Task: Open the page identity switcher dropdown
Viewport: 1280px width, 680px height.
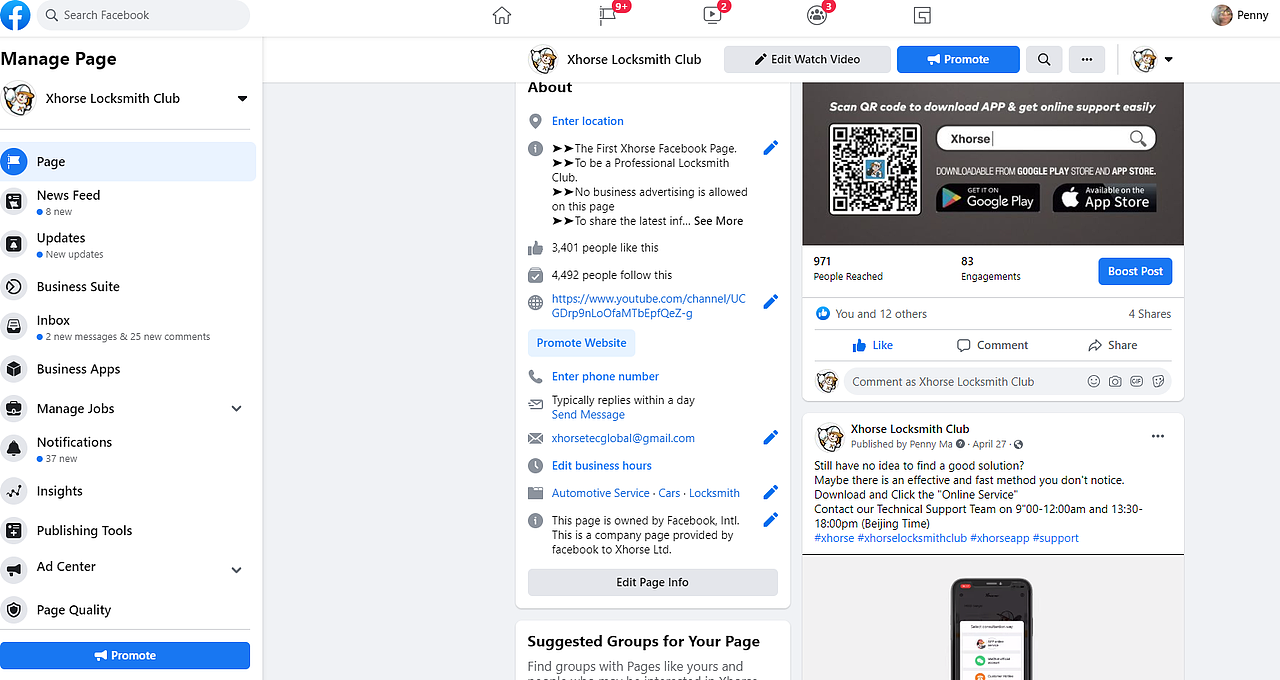Action: [x=1153, y=59]
